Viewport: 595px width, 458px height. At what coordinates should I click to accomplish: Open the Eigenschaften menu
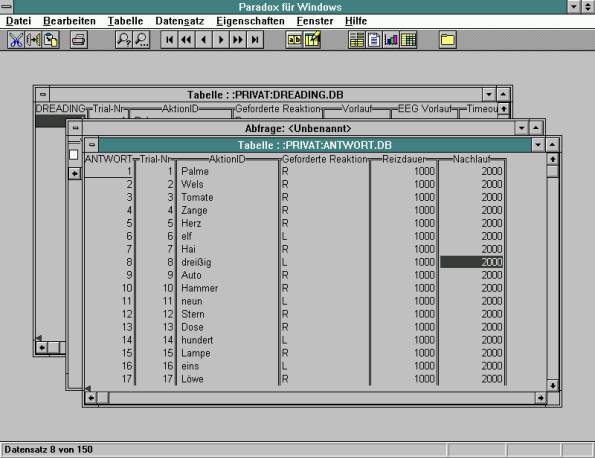(x=250, y=21)
